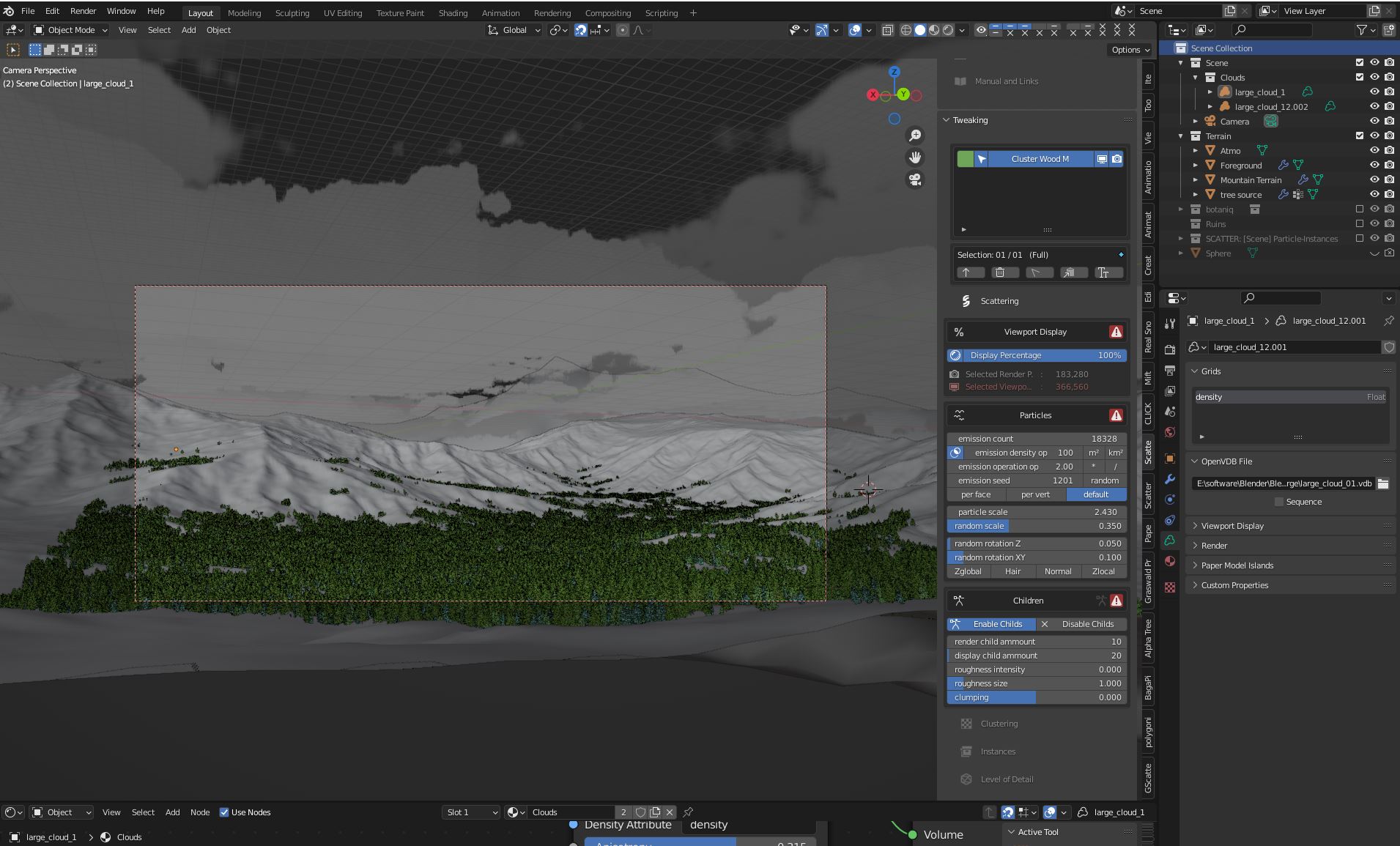Open the View Layer properties tab
This screenshot has height=846, width=1400.
pyautogui.click(x=1170, y=390)
